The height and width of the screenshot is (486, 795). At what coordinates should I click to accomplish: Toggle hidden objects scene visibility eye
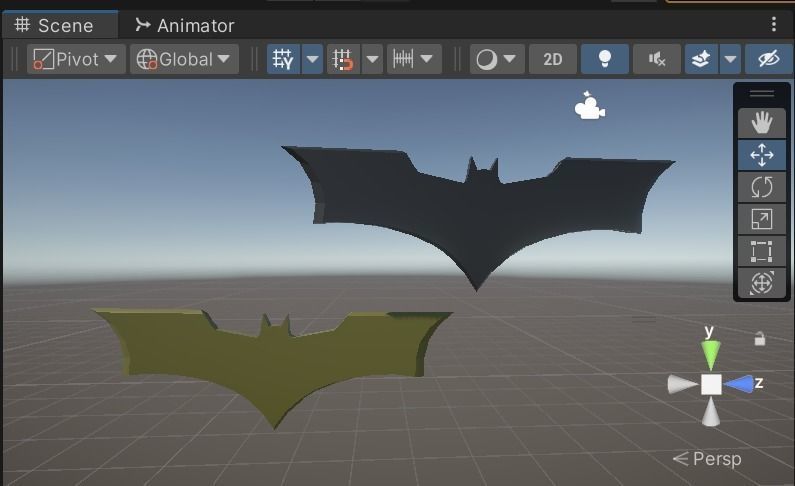point(768,59)
